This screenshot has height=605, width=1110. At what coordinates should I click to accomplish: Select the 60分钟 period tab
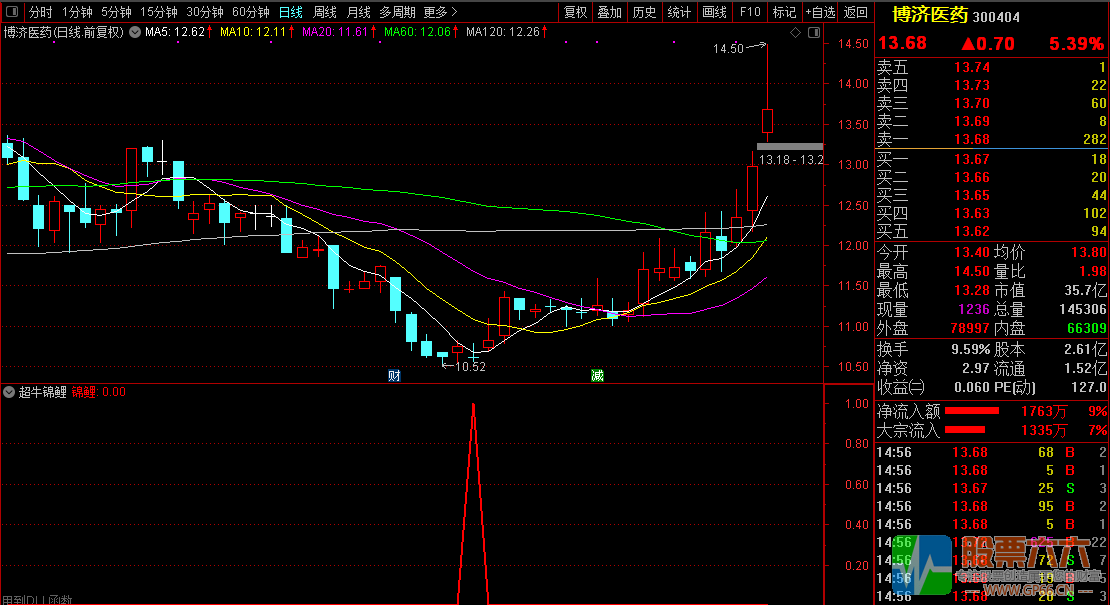click(x=251, y=13)
